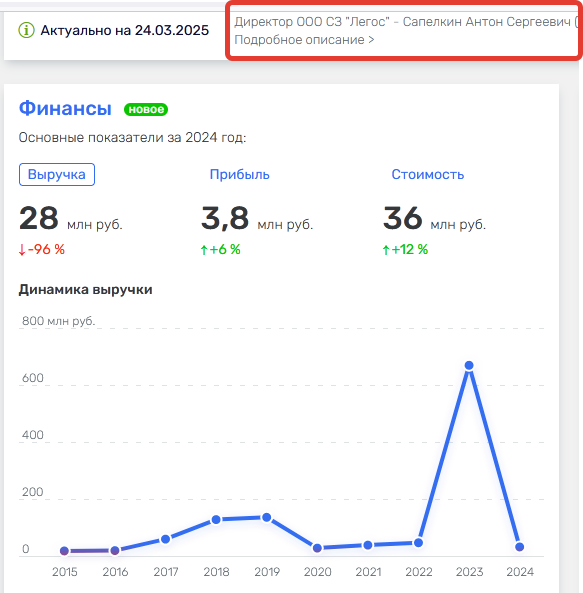Click the green info icon beside Актуально

pyautogui.click(x=26, y=30)
